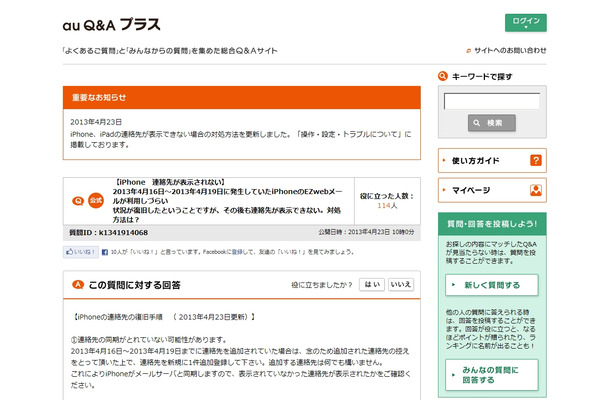Screen dimensions: 610x400
Task: Click the 公式 official badge icon
Action: [x=96, y=200]
